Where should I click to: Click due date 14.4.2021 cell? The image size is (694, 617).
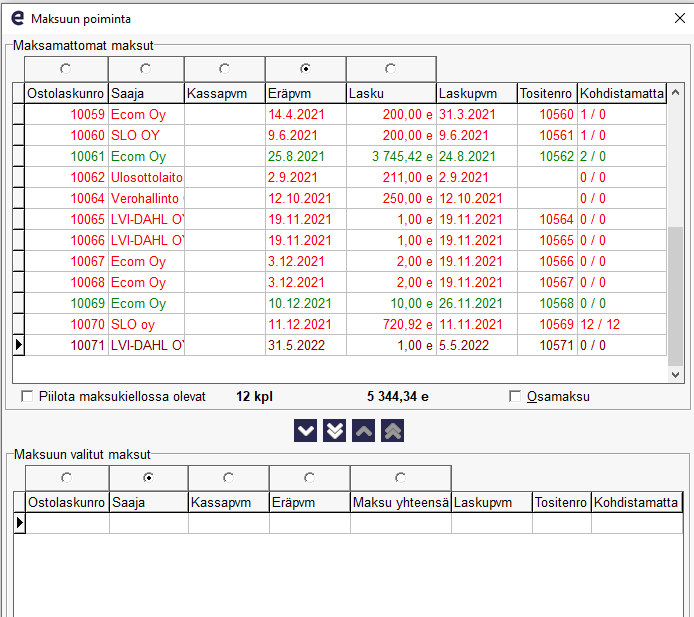306,114
